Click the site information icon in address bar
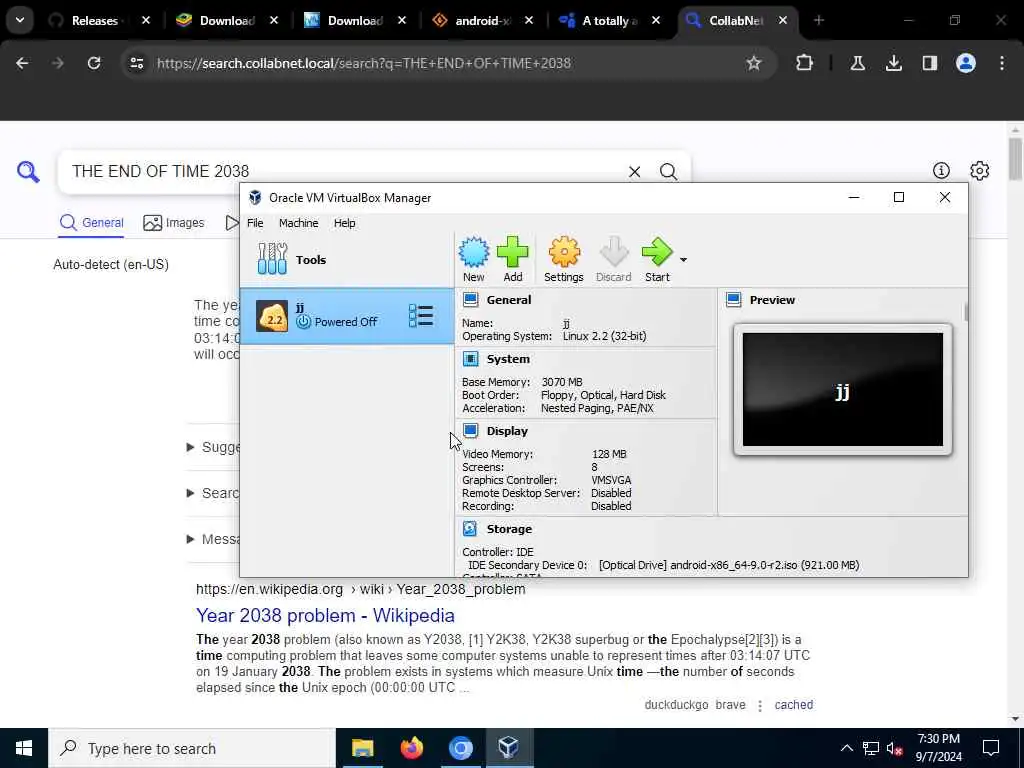Image resolution: width=1024 pixels, height=768 pixels. 136,63
